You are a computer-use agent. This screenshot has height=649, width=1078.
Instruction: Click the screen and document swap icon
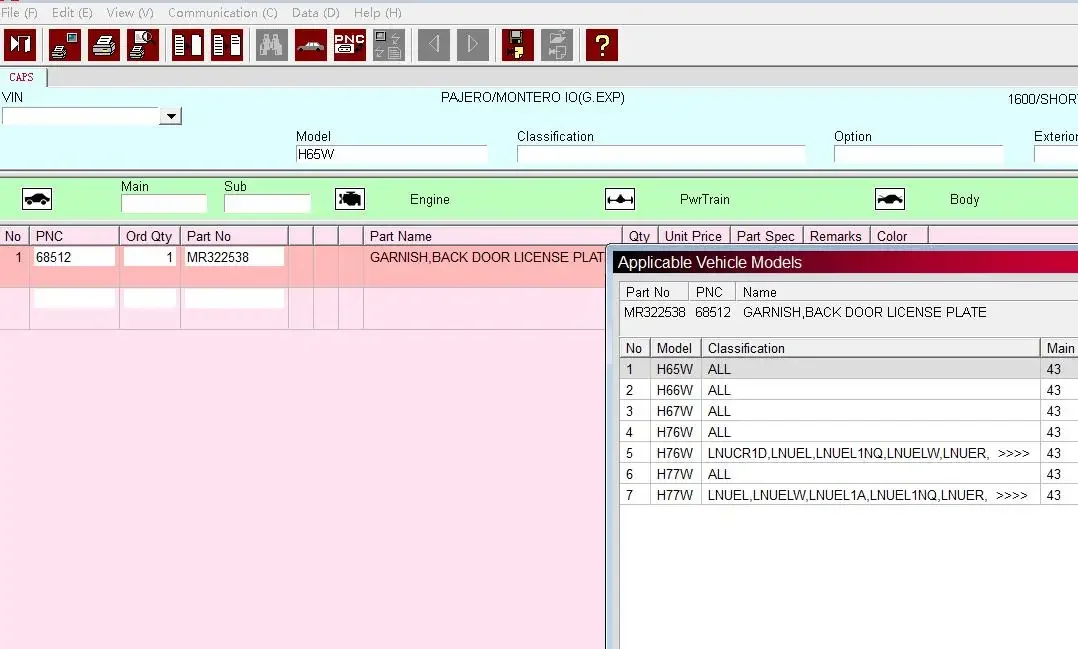point(388,45)
